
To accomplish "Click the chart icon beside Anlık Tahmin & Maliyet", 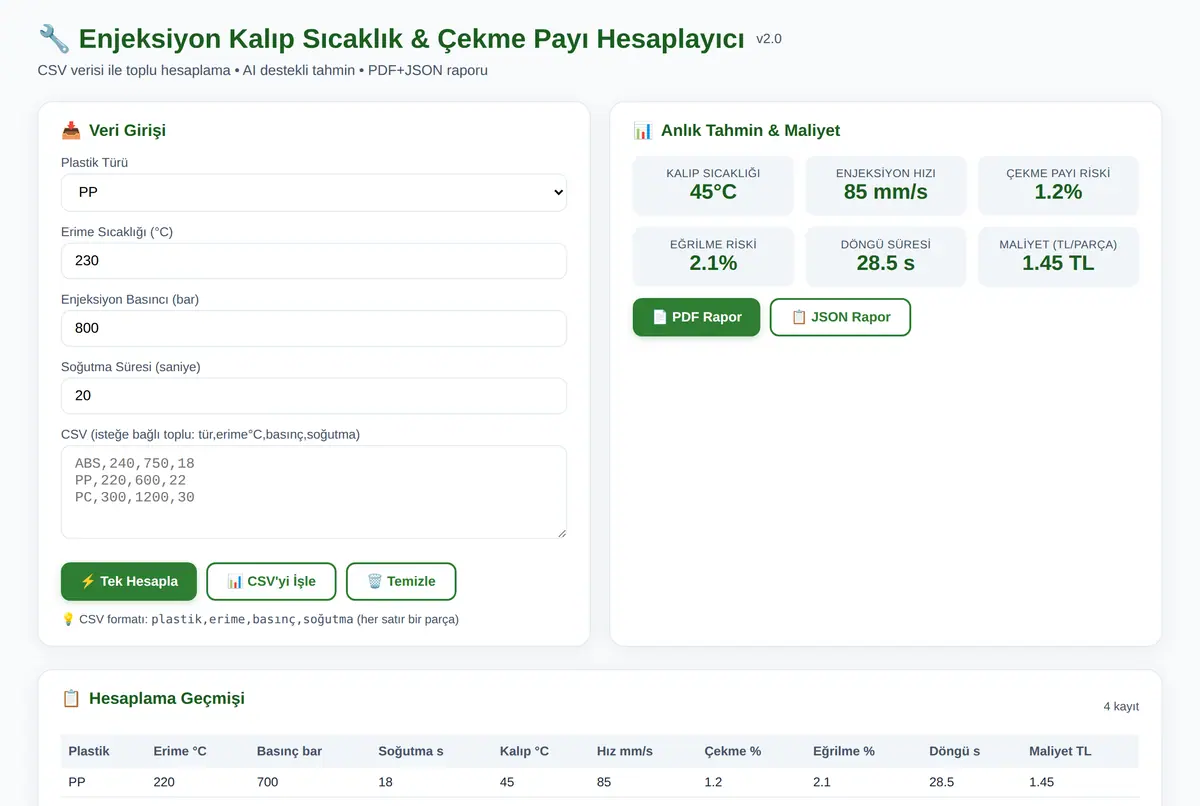I will point(643,130).
